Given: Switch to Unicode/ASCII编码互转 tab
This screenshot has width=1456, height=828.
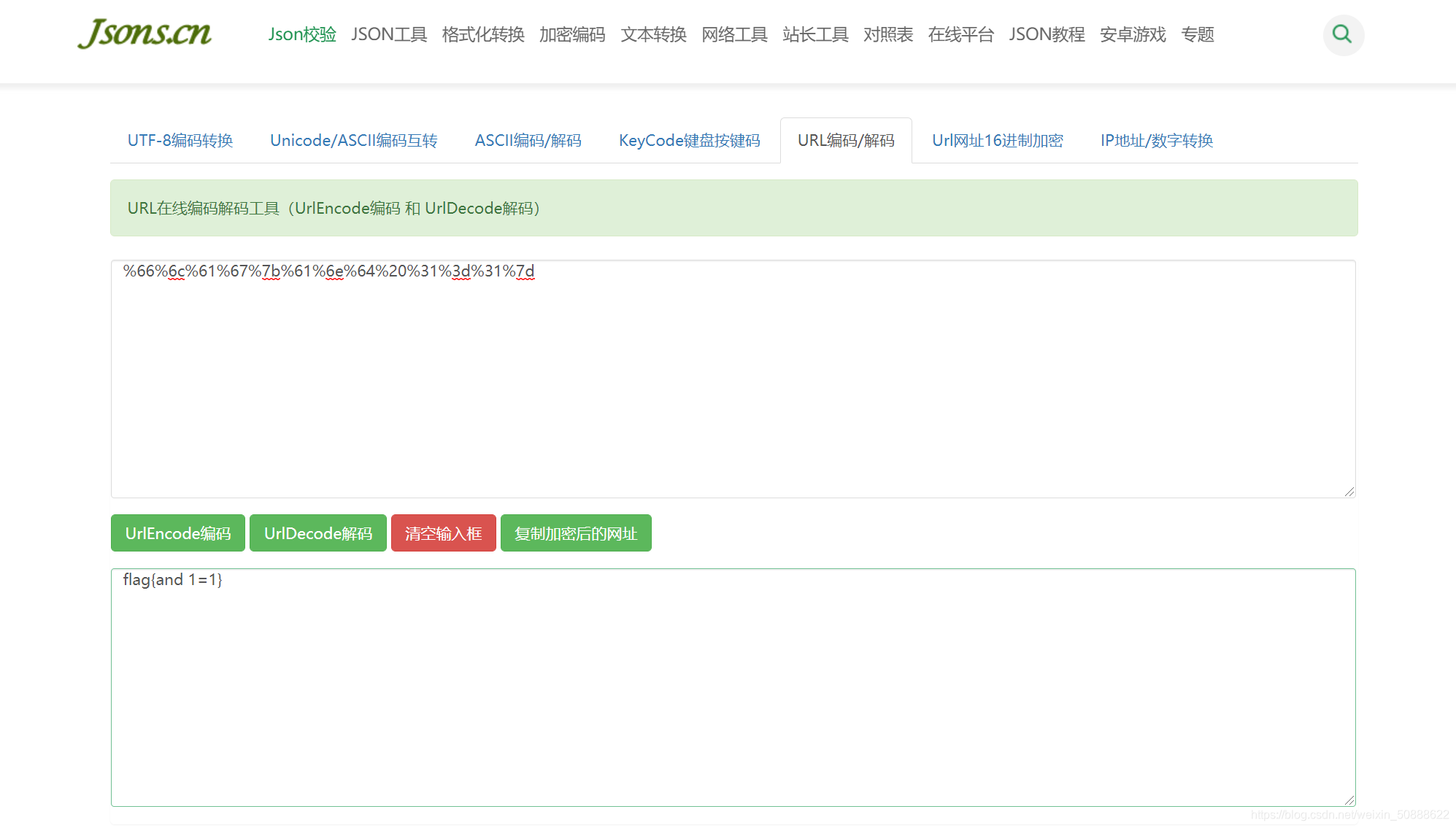Looking at the screenshot, I should (x=353, y=140).
